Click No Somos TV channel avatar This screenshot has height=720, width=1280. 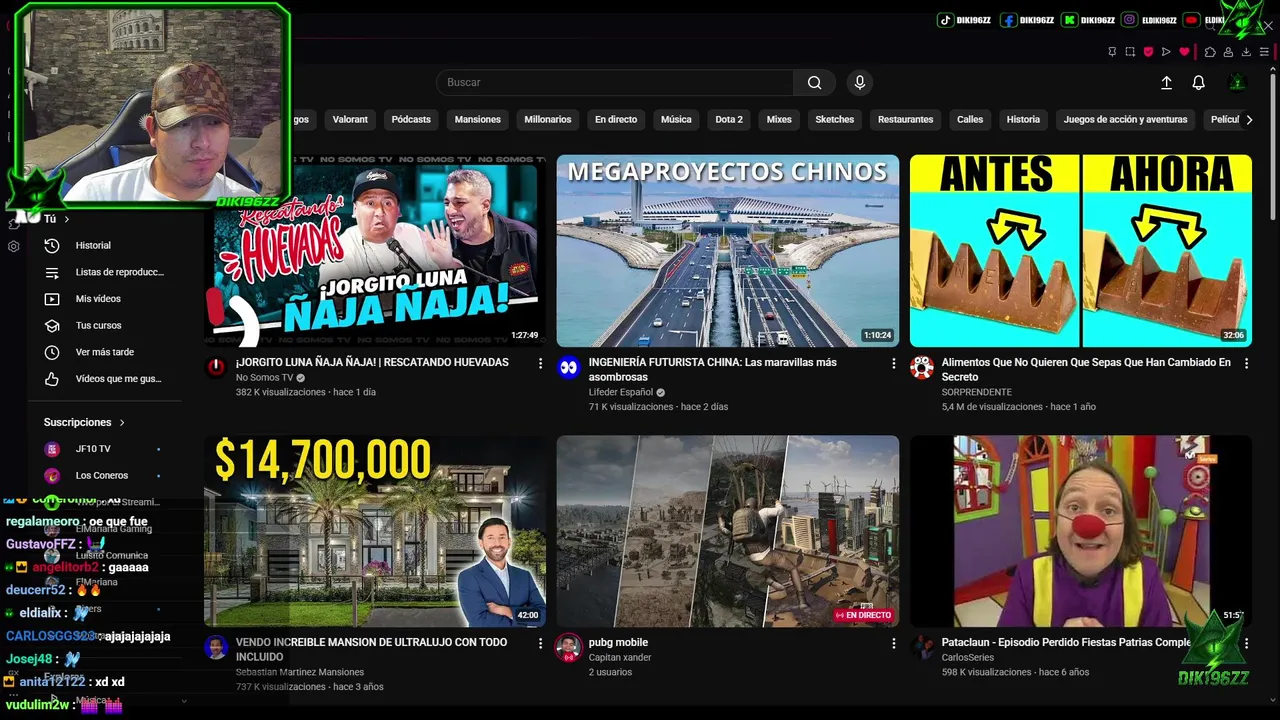pos(216,367)
